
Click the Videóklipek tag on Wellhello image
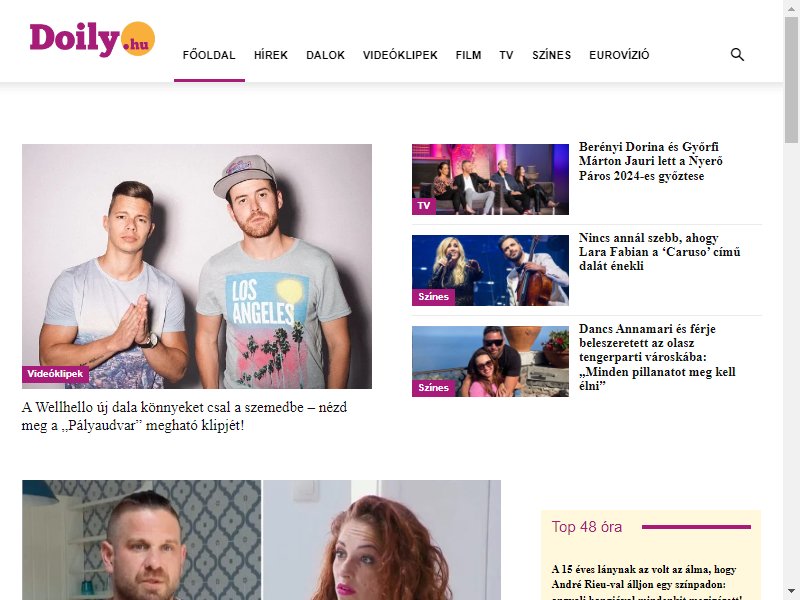(x=55, y=374)
